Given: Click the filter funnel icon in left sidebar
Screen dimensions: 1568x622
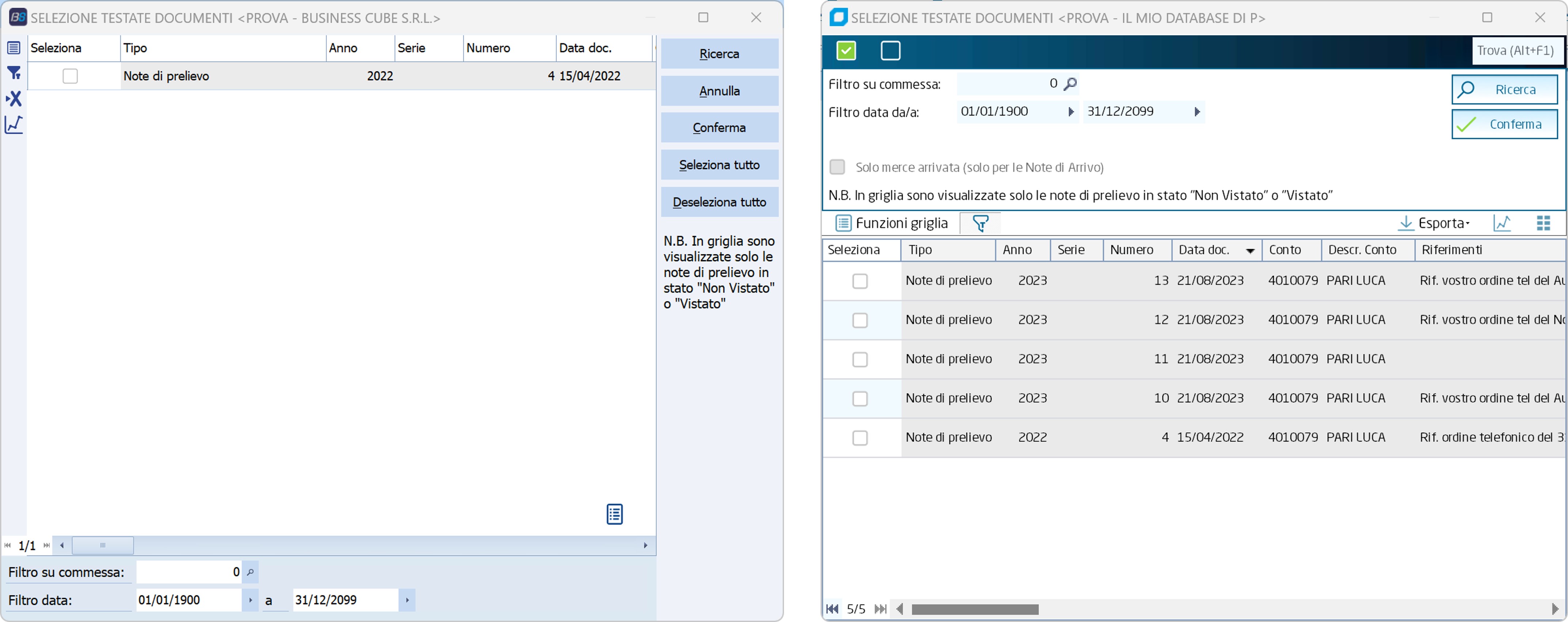Looking at the screenshot, I should 14,73.
